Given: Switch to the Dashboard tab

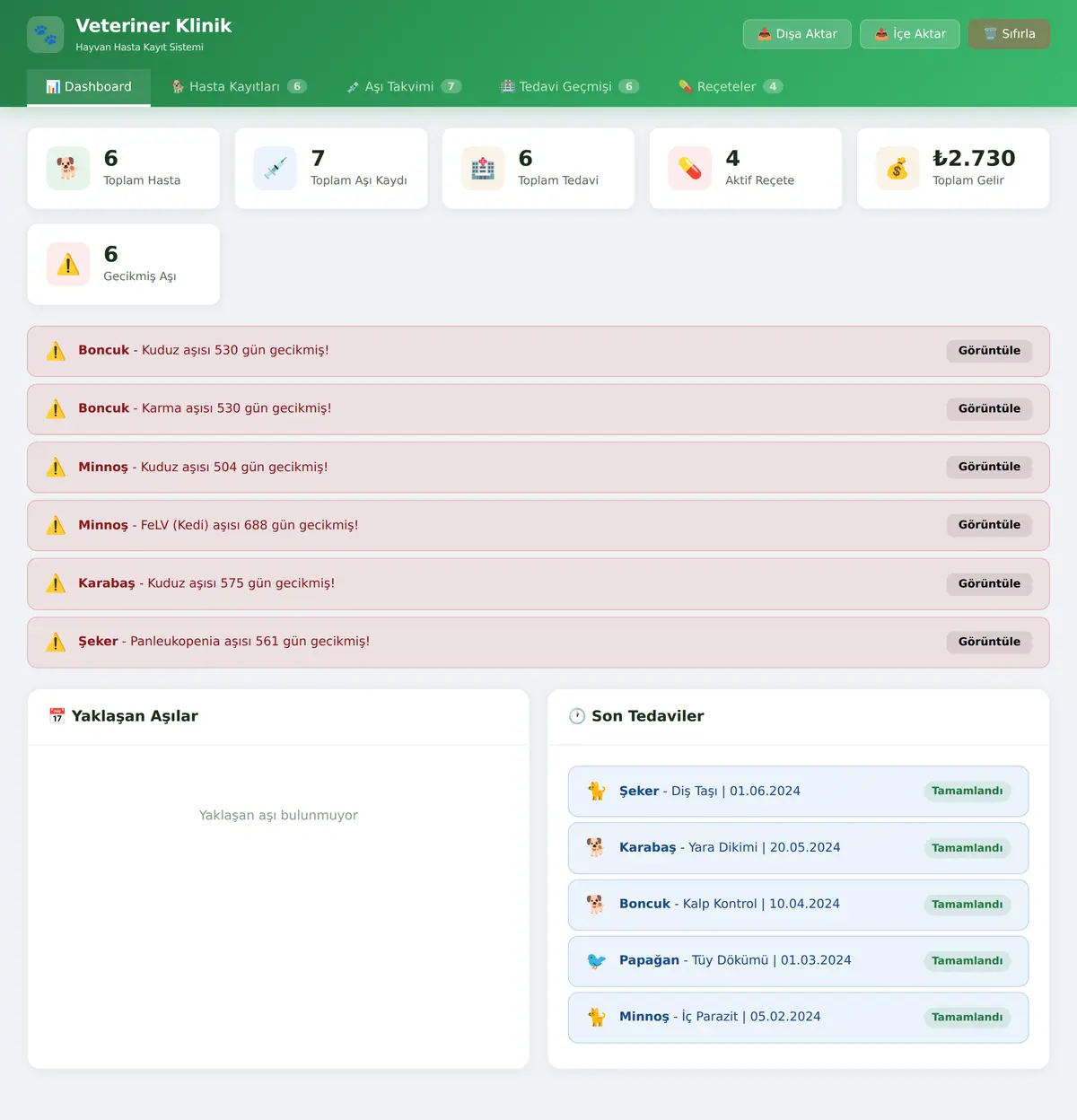Looking at the screenshot, I should pyautogui.click(x=89, y=87).
